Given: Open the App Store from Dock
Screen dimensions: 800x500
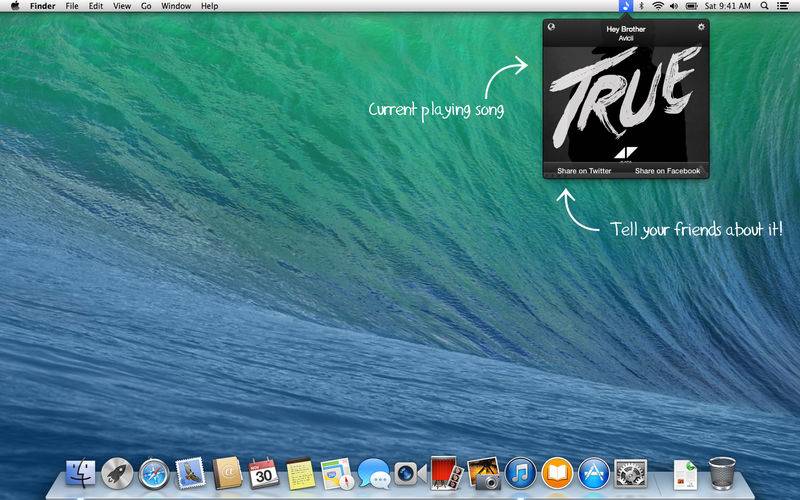Looking at the screenshot, I should (593, 473).
